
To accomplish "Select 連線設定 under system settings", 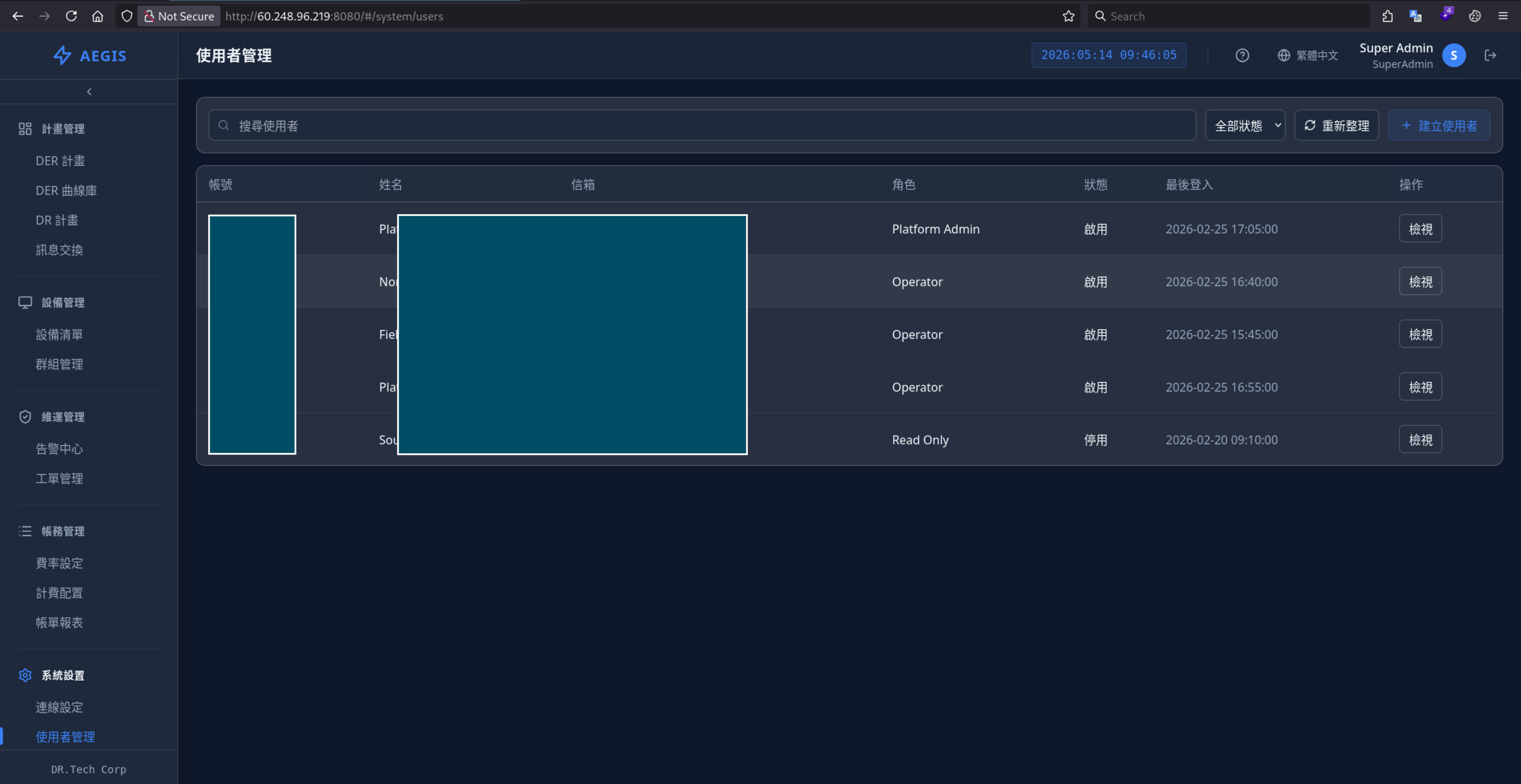I will click(x=59, y=707).
